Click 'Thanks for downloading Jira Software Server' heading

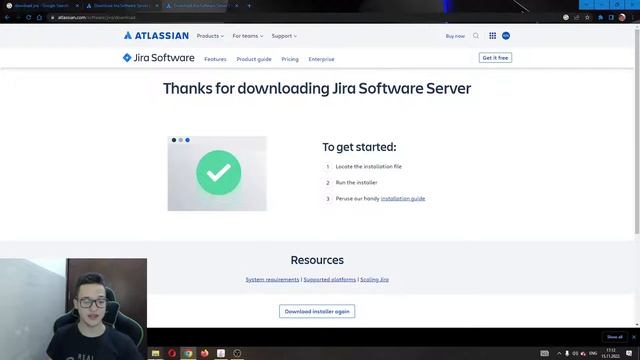click(317, 89)
